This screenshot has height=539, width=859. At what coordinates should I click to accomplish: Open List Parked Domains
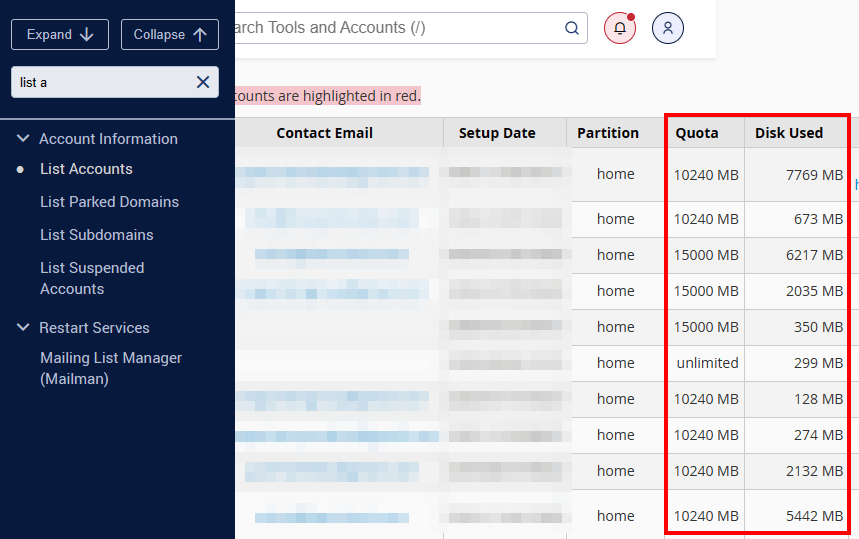(x=110, y=202)
